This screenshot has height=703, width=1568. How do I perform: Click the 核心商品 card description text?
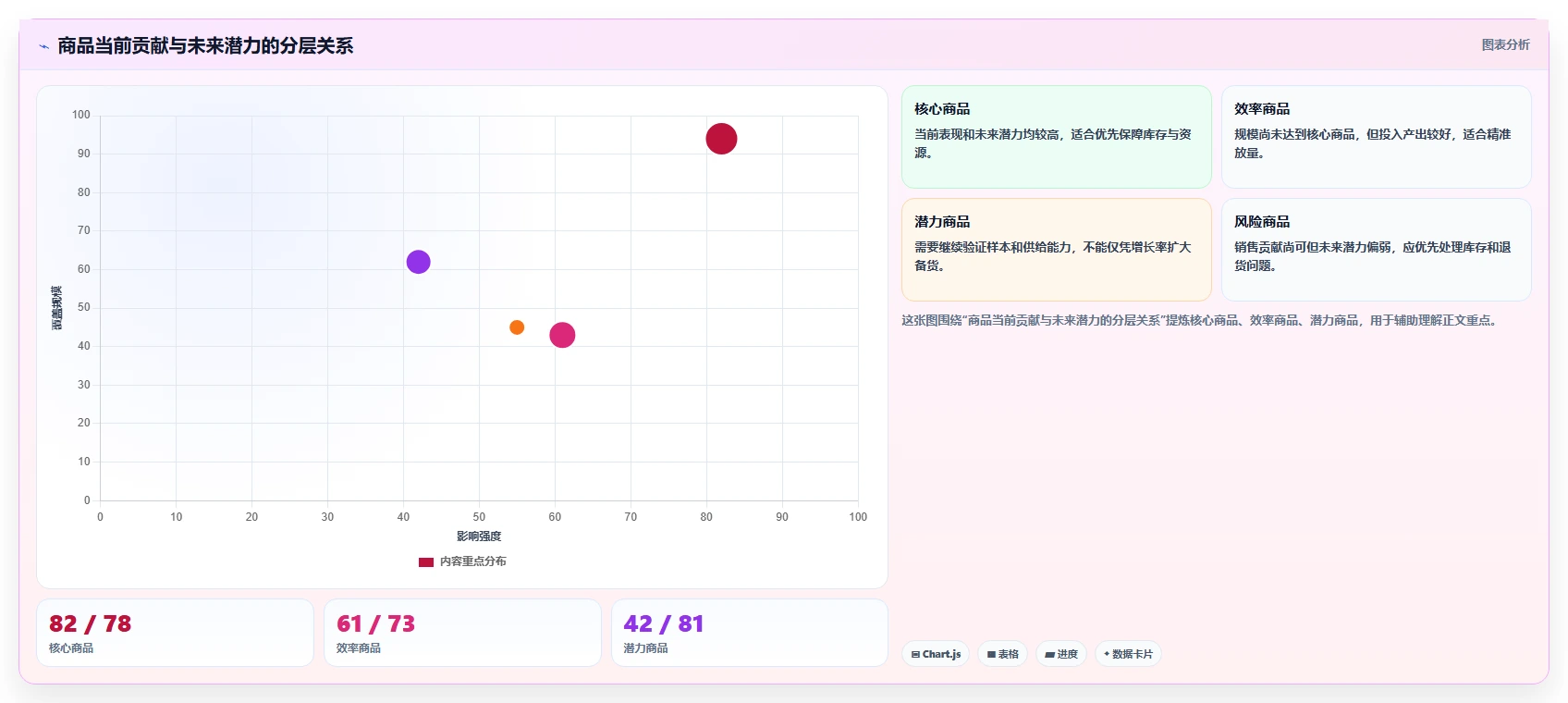point(1053,143)
